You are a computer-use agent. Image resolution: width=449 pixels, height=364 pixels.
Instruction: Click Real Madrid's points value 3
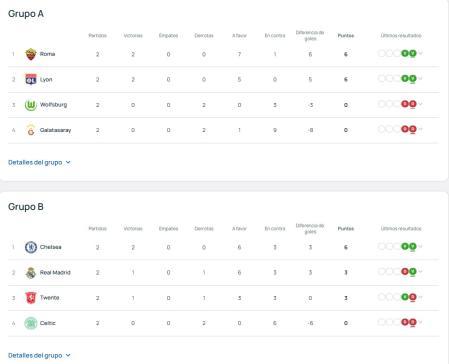point(346,272)
